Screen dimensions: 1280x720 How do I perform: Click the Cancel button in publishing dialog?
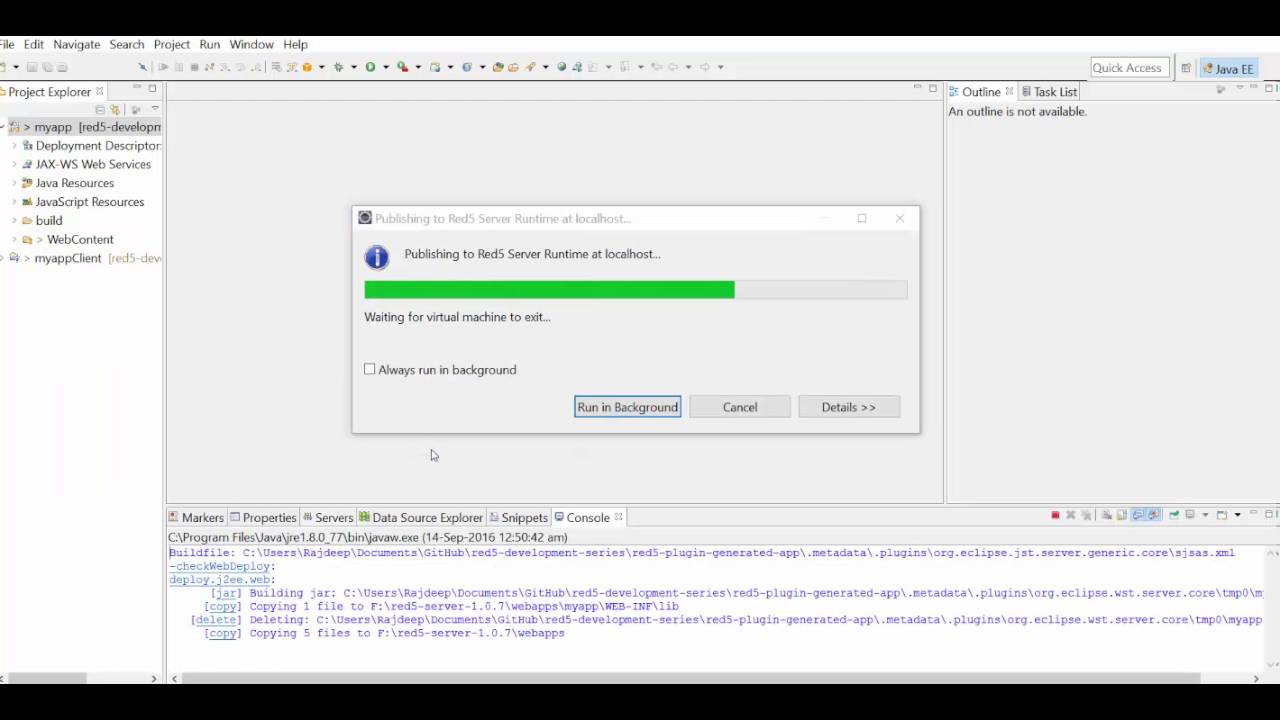pos(740,407)
